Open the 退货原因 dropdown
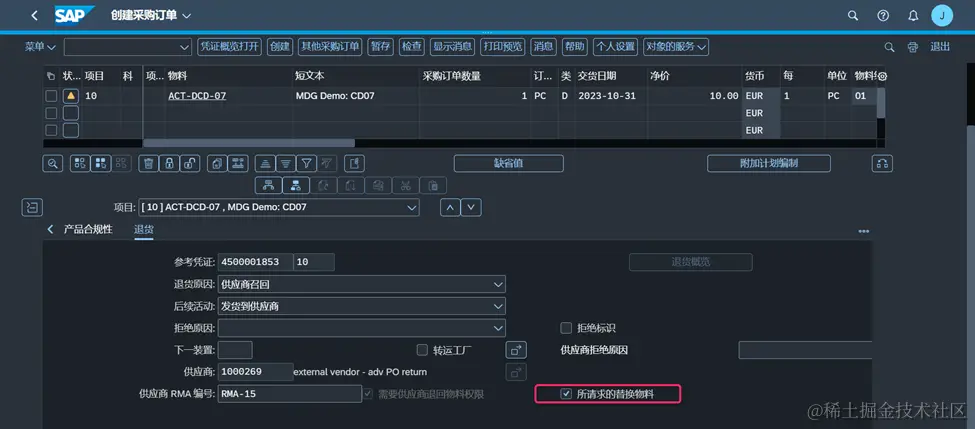Image resolution: width=975 pixels, height=429 pixels. tap(497, 284)
